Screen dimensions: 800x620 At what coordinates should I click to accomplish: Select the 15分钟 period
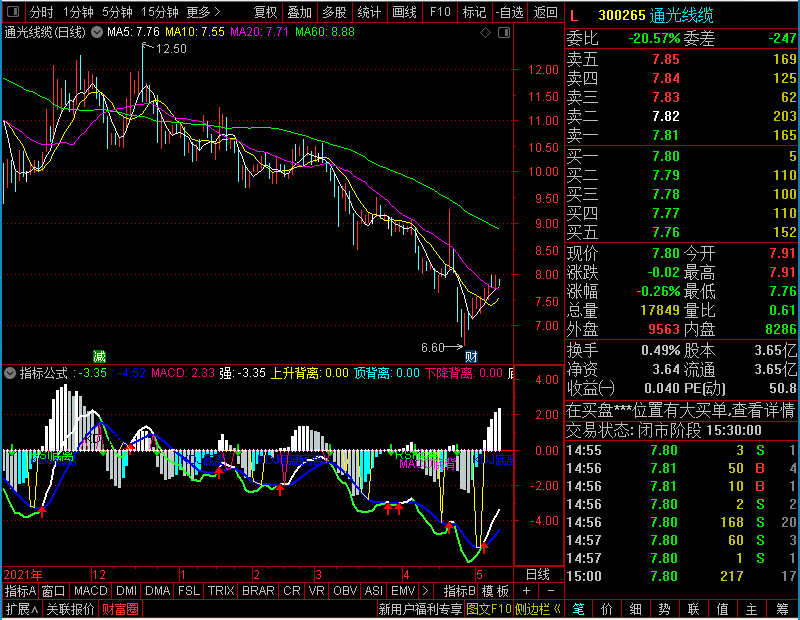pos(160,12)
